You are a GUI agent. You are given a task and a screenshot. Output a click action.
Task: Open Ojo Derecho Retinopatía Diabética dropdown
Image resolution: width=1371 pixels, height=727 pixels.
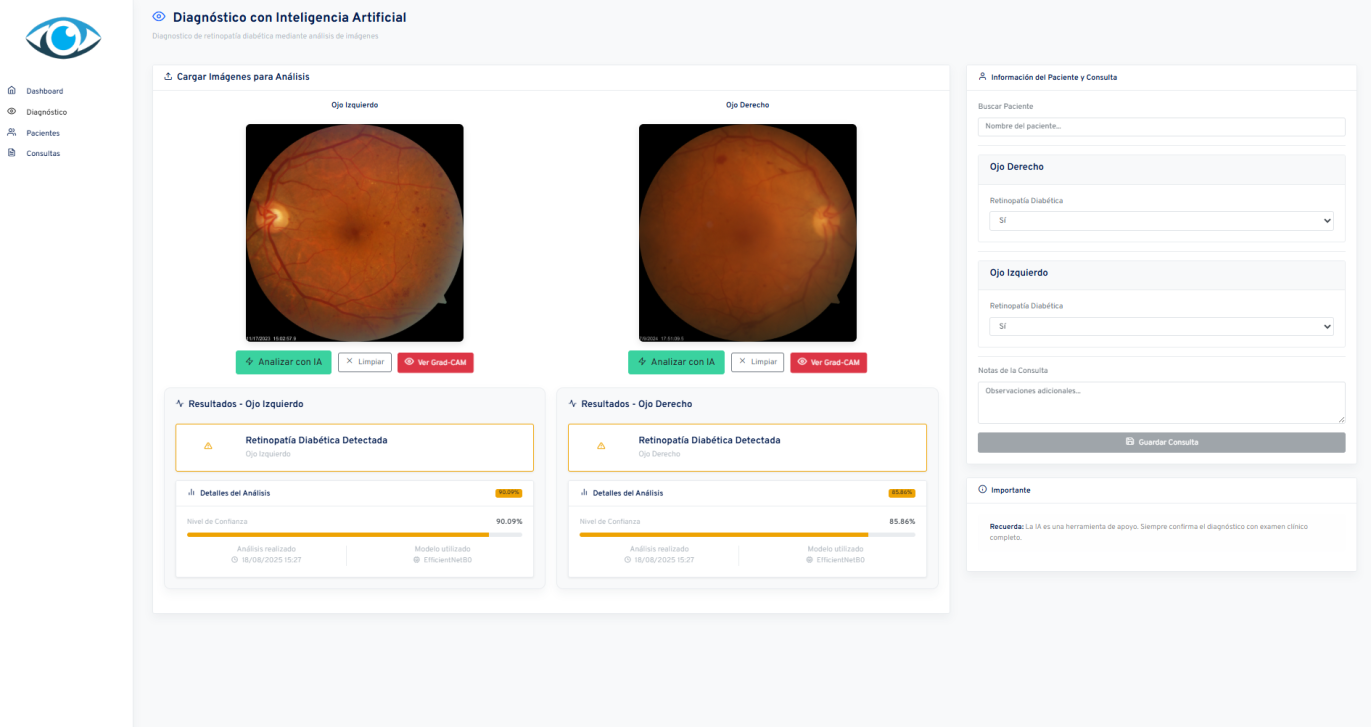click(x=1161, y=221)
